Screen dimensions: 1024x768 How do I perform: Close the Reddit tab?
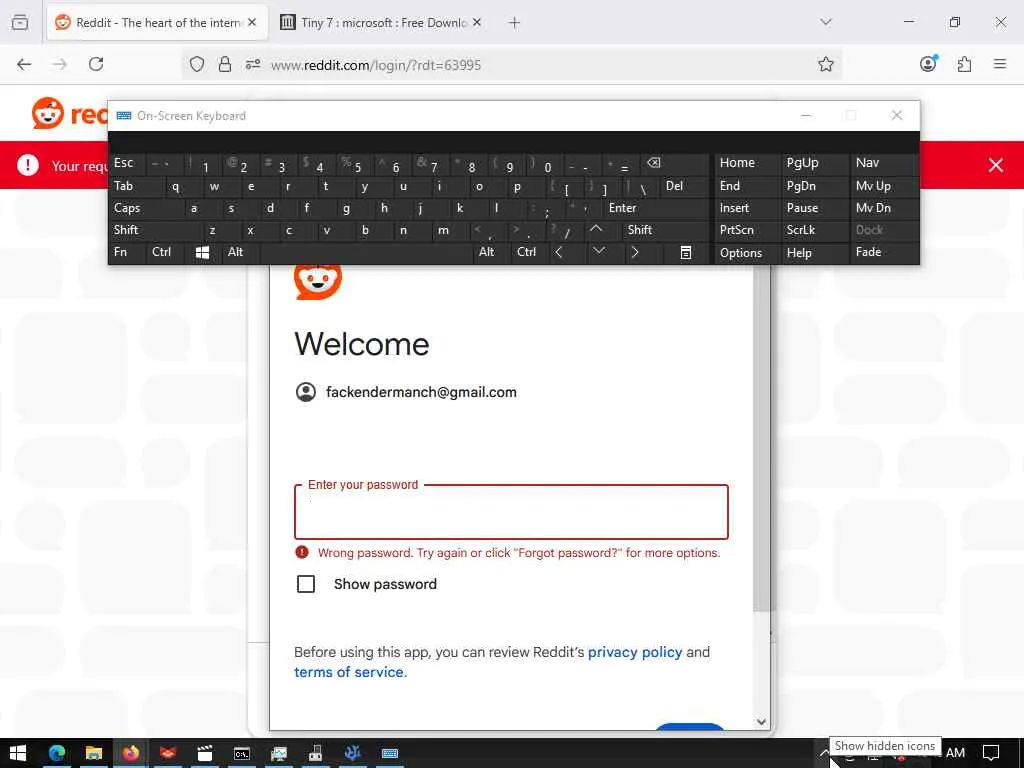(252, 22)
